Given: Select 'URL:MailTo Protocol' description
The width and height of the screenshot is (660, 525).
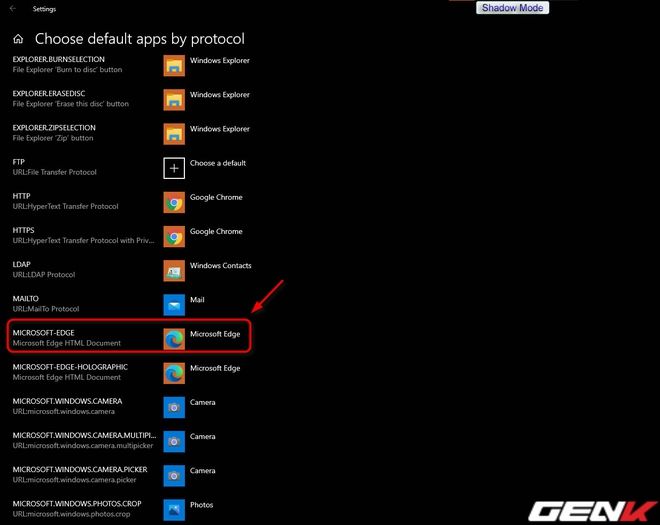Looking at the screenshot, I should coord(46,309).
